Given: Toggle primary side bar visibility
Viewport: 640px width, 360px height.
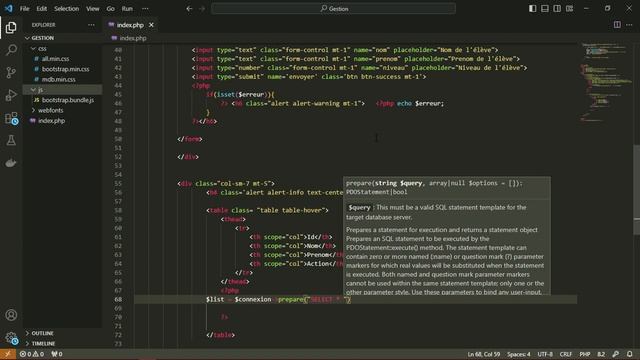Looking at the screenshot, I should (533, 8).
